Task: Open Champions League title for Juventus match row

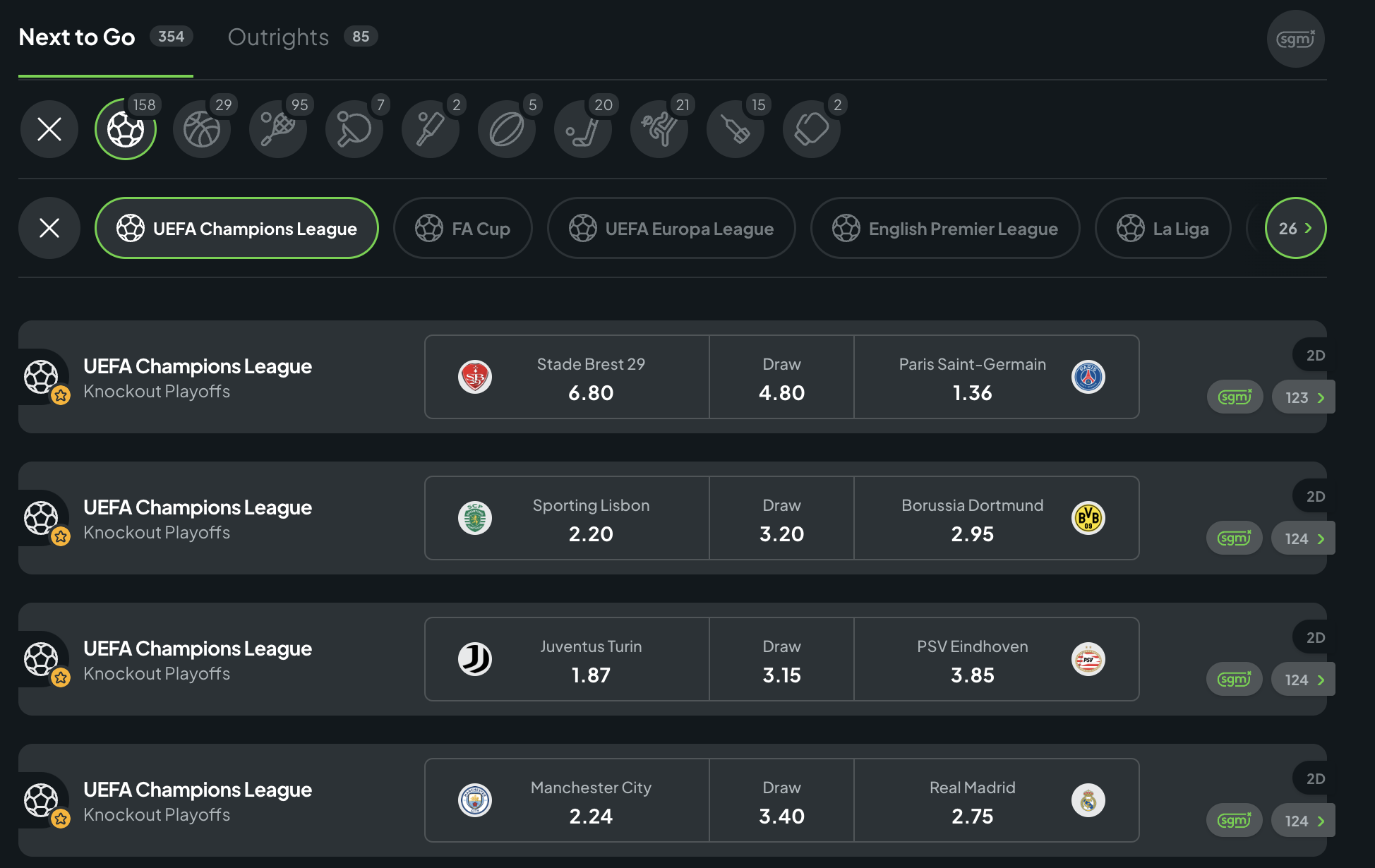Action: click(x=198, y=649)
